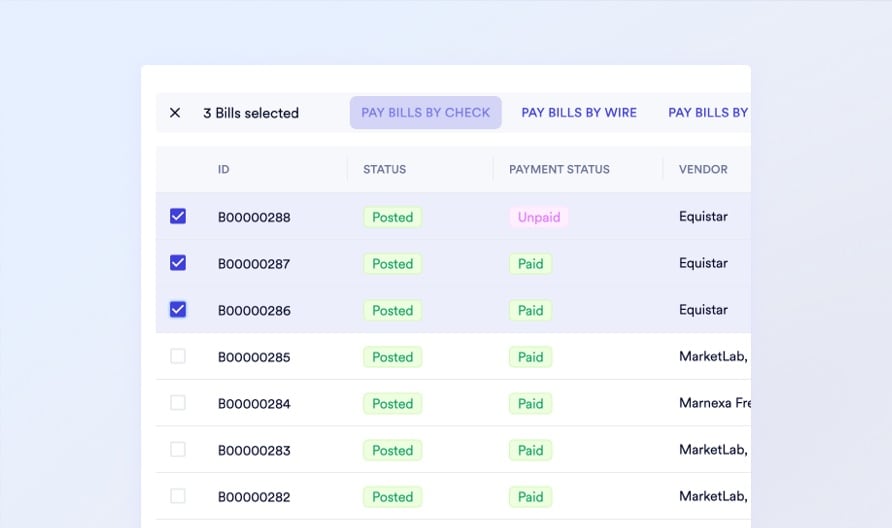The image size is (892, 528).
Task: Click the '3 Bills selected' label
Action: [x=251, y=113]
